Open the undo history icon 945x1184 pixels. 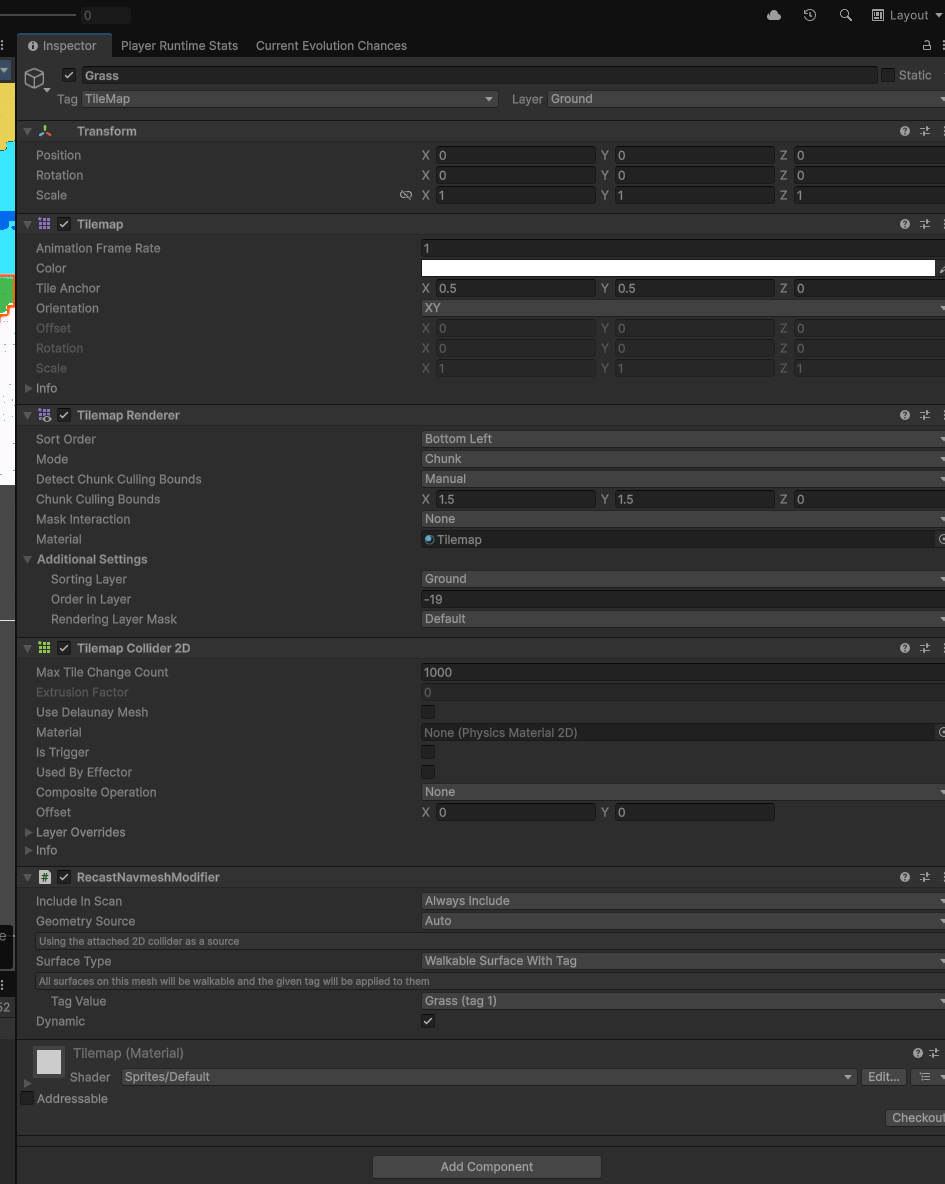(810, 15)
